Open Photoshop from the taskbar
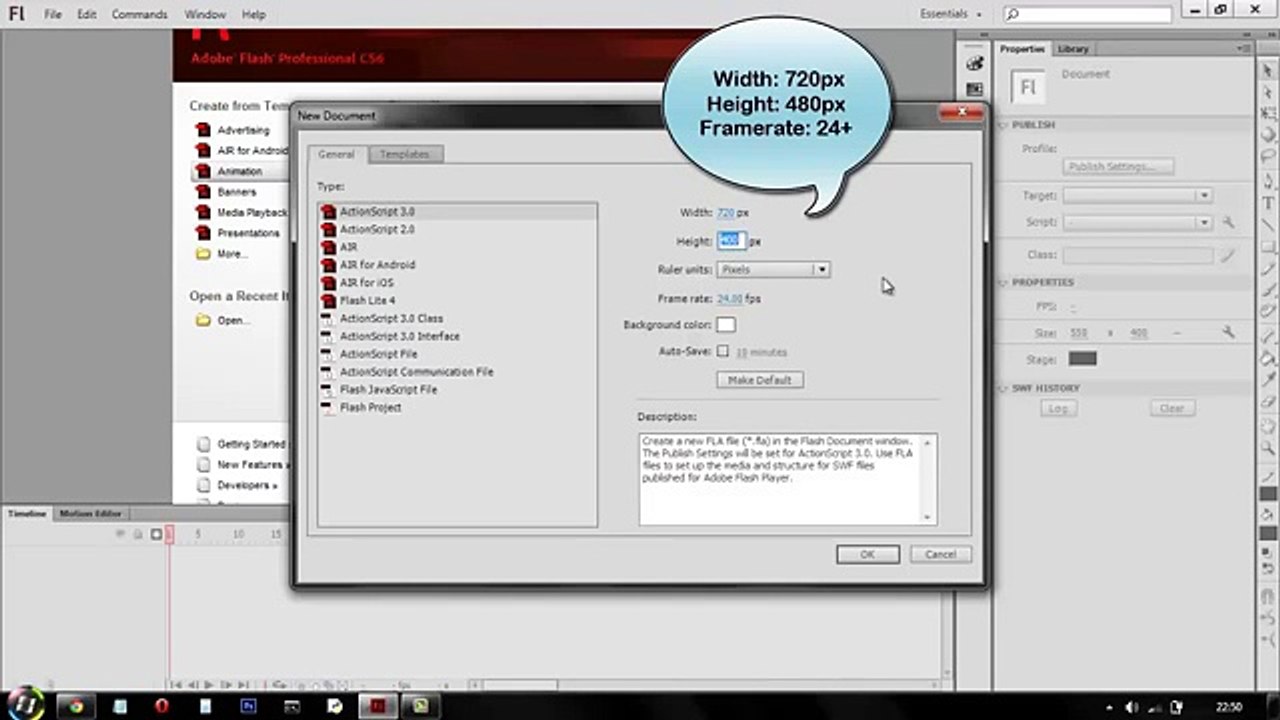1280x720 pixels. [x=248, y=706]
